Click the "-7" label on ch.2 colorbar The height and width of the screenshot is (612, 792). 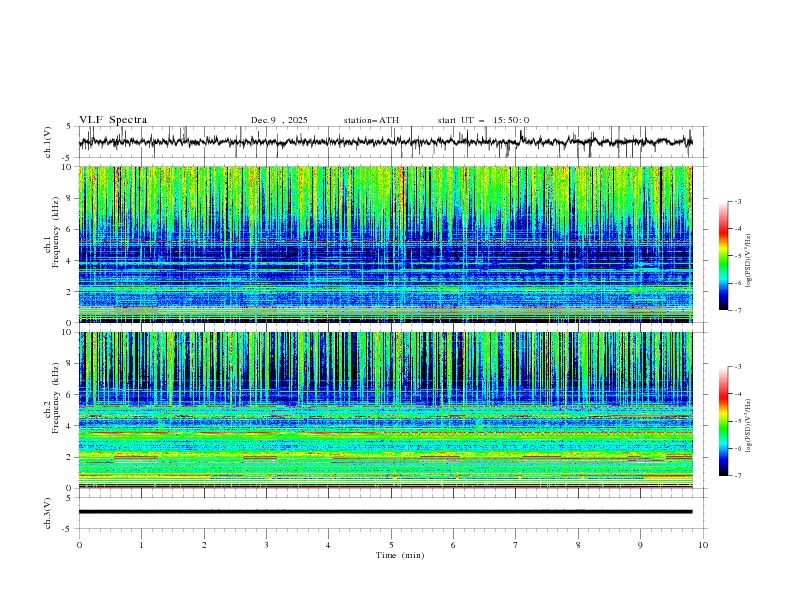pyautogui.click(x=738, y=476)
